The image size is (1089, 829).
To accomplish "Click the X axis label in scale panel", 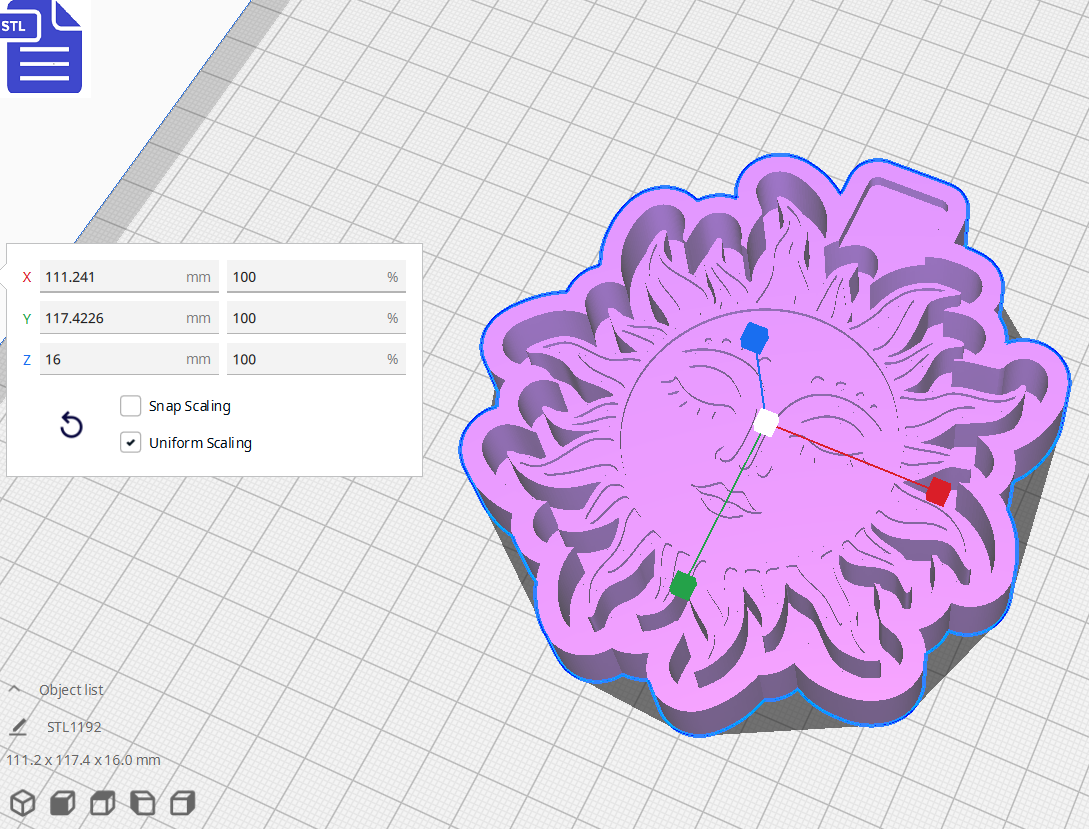I will pos(26,277).
